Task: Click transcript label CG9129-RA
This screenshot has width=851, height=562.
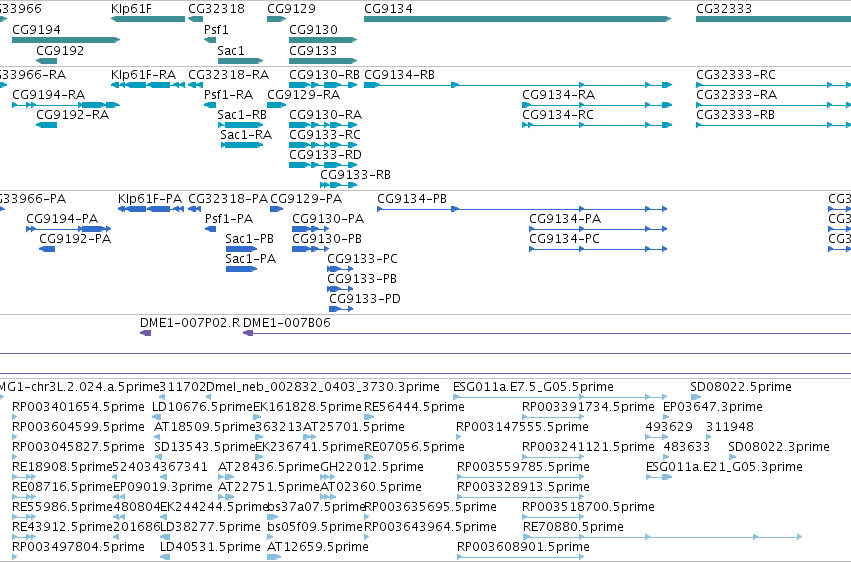Action: (x=303, y=94)
